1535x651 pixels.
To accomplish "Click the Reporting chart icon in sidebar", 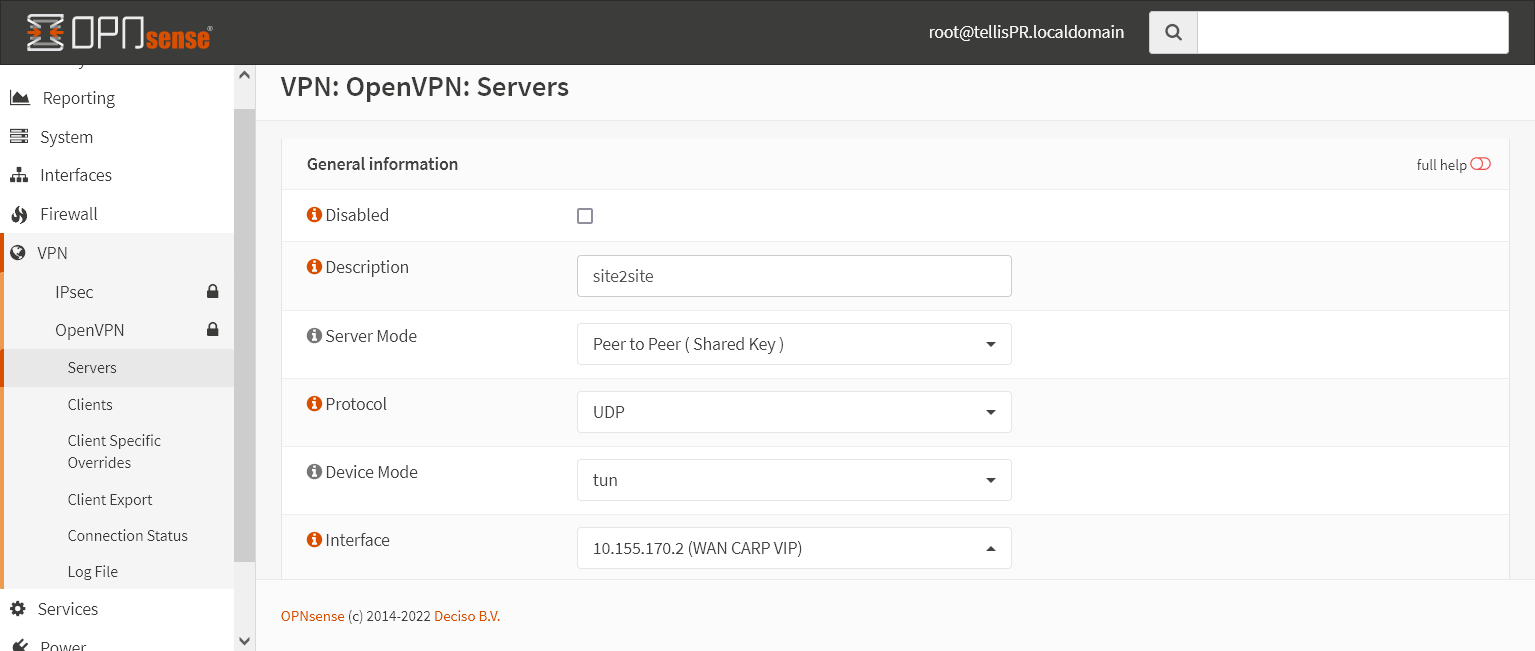I will pos(20,97).
